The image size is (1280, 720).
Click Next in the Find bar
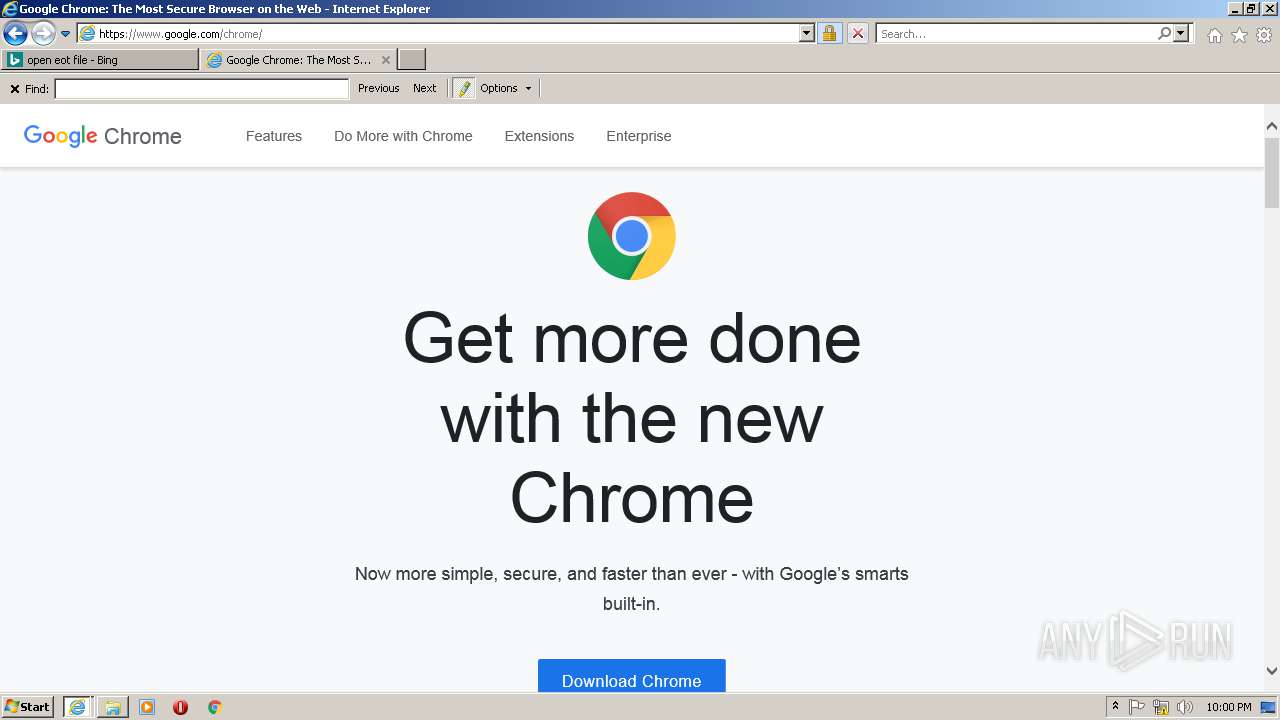(425, 88)
